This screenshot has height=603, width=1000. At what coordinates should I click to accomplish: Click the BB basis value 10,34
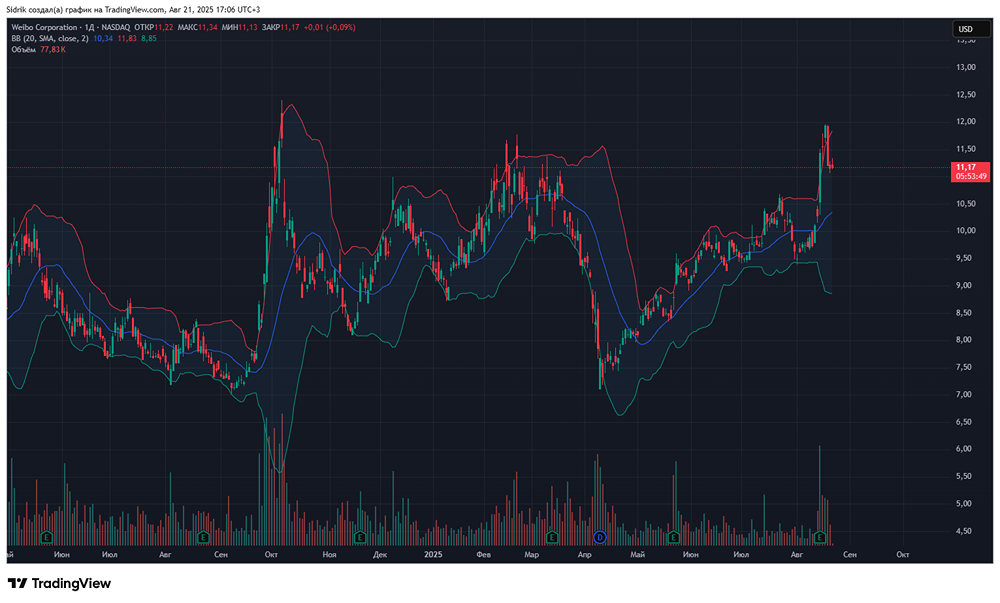[x=103, y=38]
